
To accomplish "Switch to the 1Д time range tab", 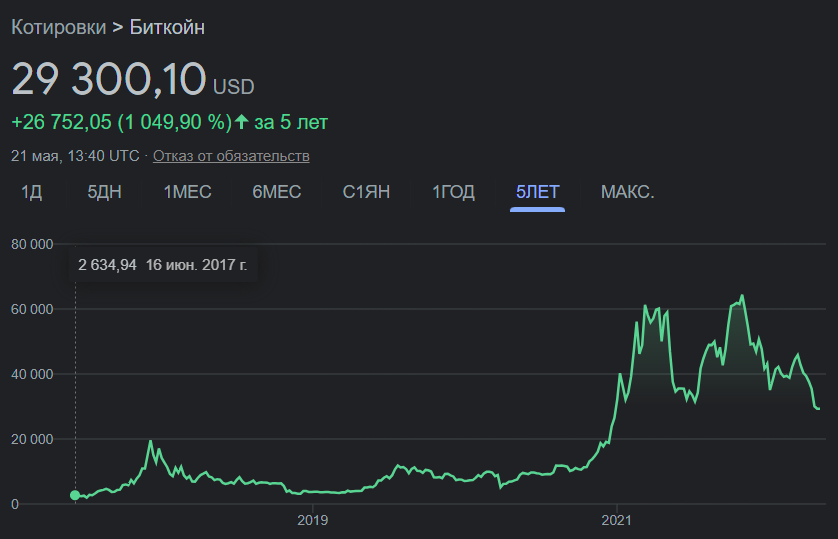I will tap(32, 192).
